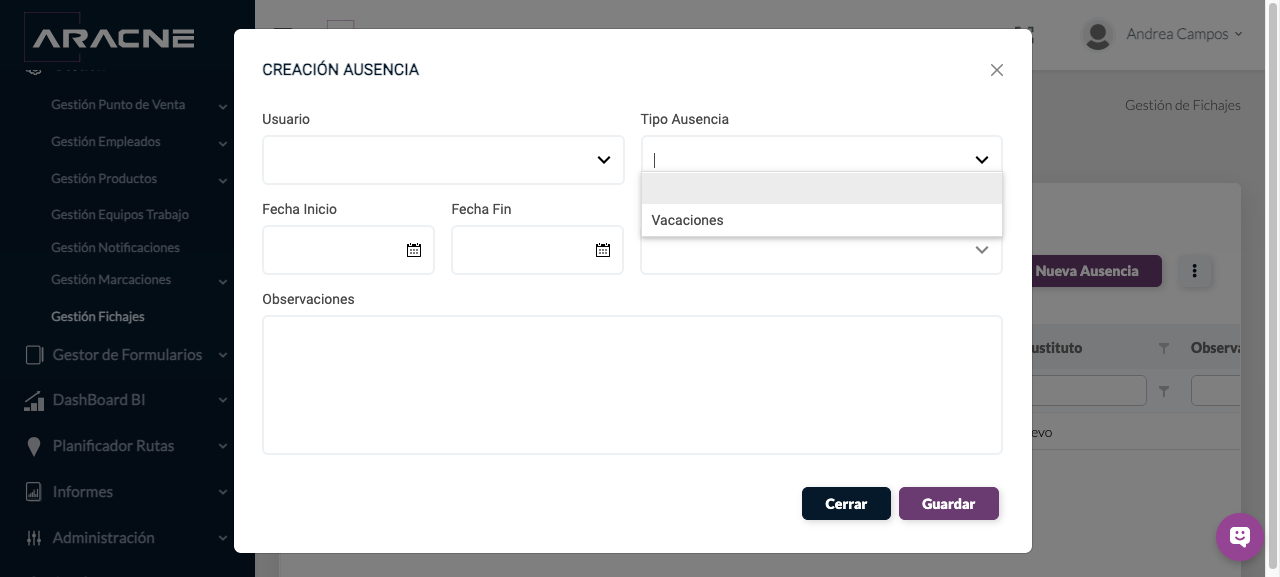The height and width of the screenshot is (577, 1280).
Task: Click the Administración sliders icon
Action: pos(34,538)
